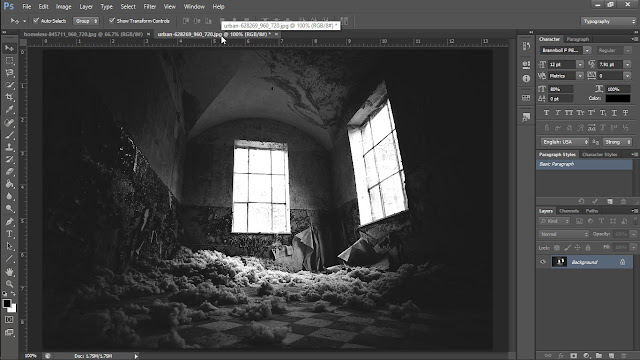Select the Hand tool
This screenshot has height=360, width=640.
pyautogui.click(x=9, y=271)
